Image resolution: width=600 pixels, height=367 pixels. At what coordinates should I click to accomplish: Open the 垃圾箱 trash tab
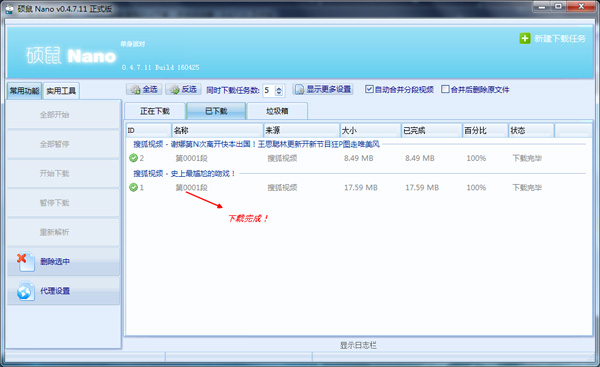click(277, 111)
